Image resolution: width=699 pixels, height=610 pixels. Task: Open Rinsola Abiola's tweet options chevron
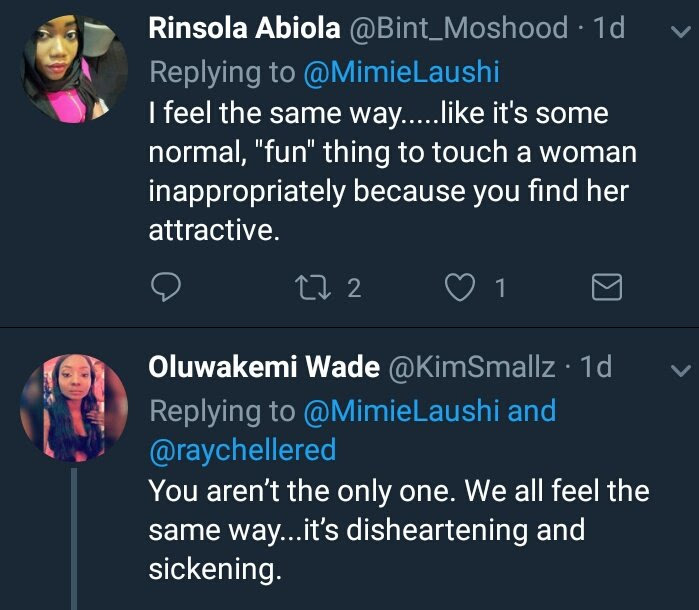coord(677,32)
